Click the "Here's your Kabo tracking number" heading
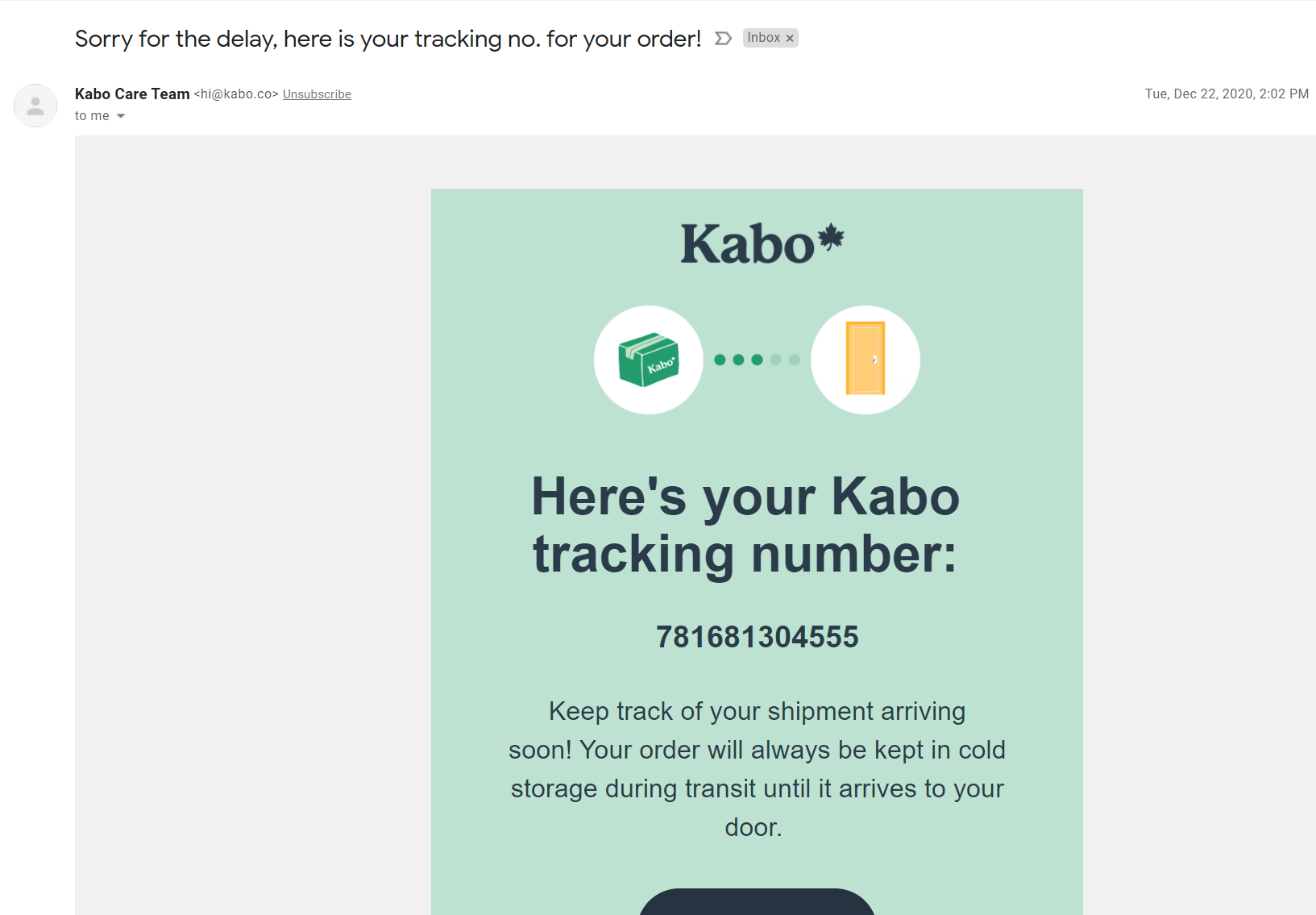This screenshot has height=915, width=1316. [x=745, y=525]
